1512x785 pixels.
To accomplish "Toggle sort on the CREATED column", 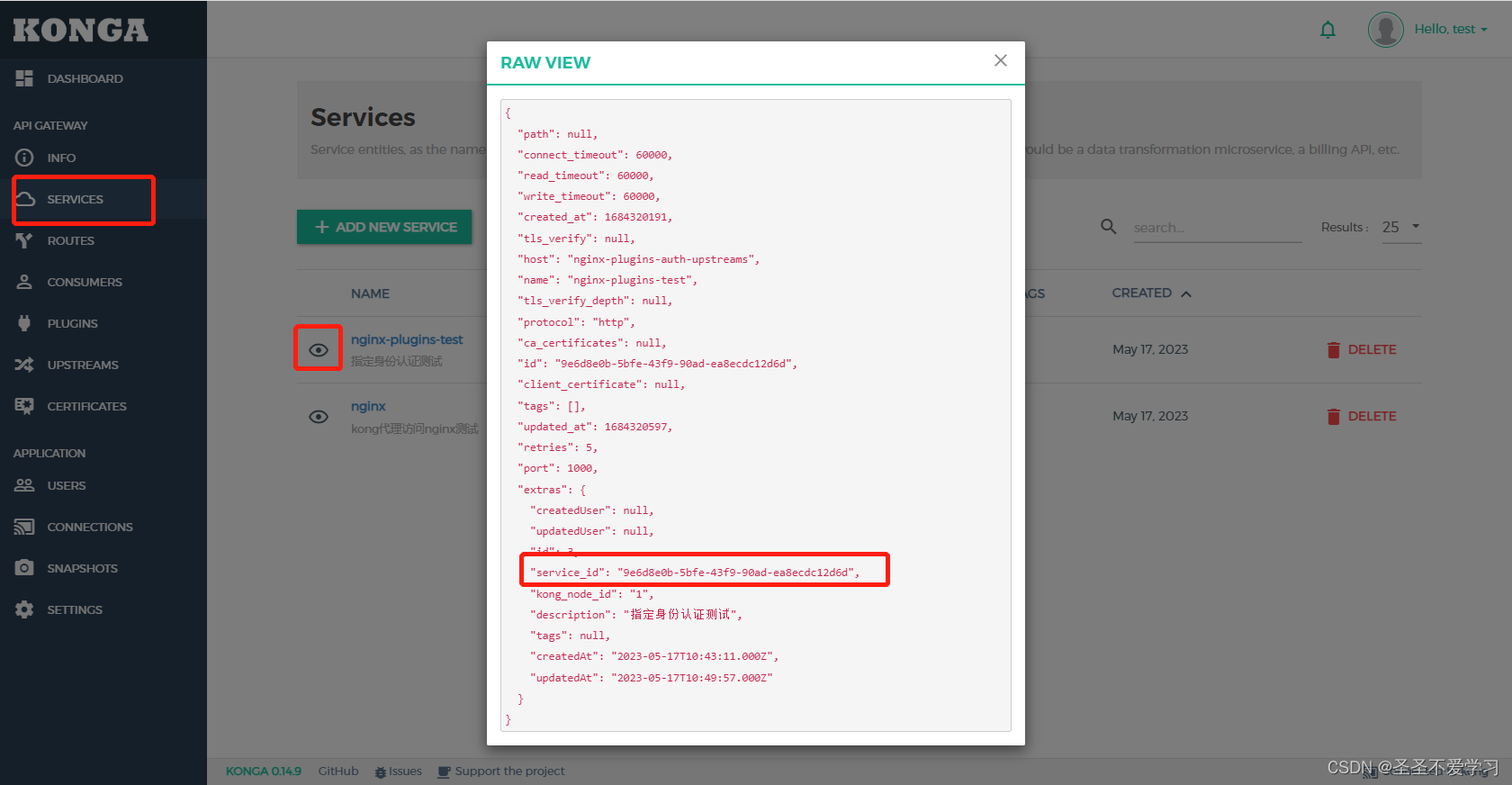I will (x=1151, y=293).
